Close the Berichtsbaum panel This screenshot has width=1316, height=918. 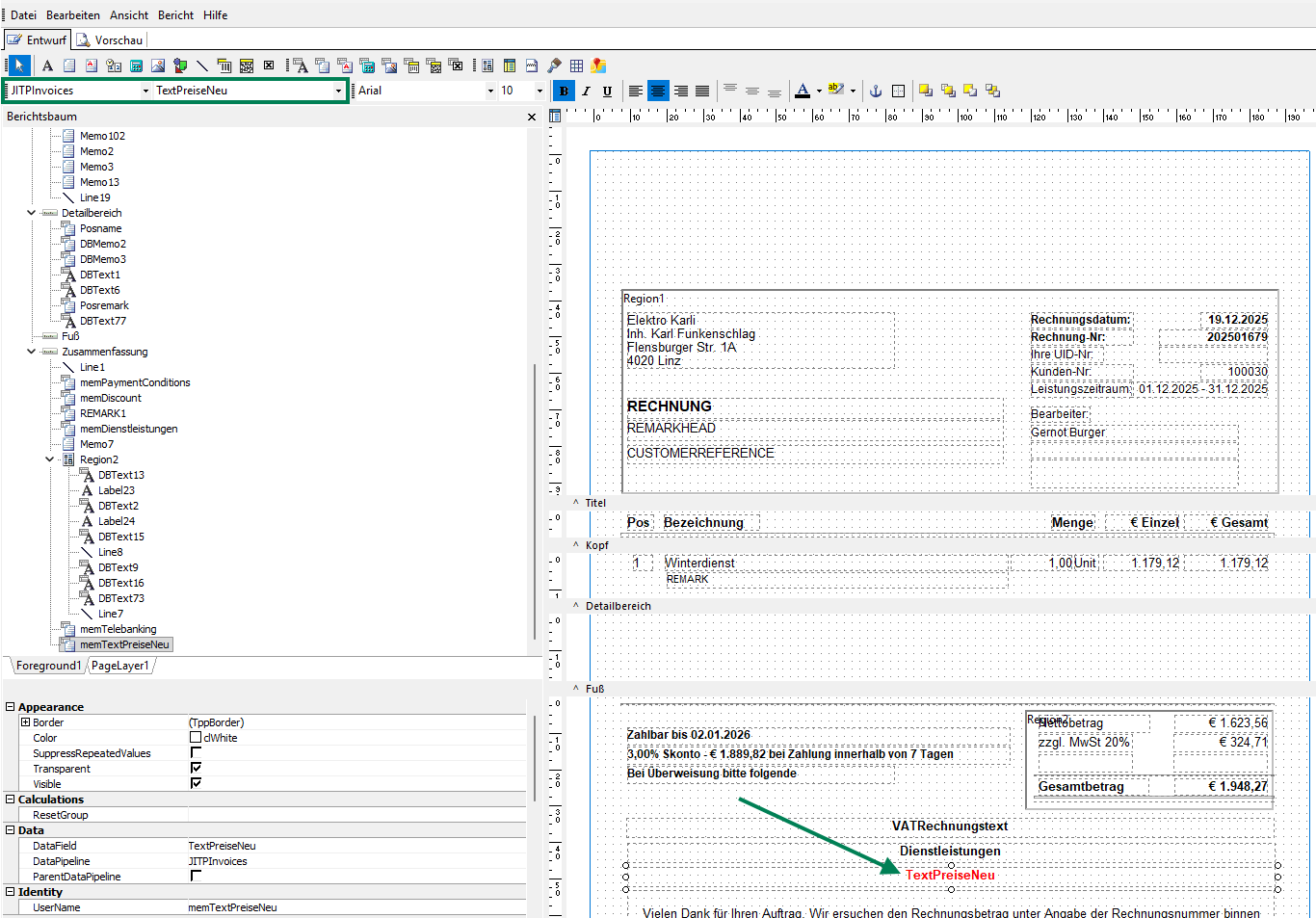[532, 117]
